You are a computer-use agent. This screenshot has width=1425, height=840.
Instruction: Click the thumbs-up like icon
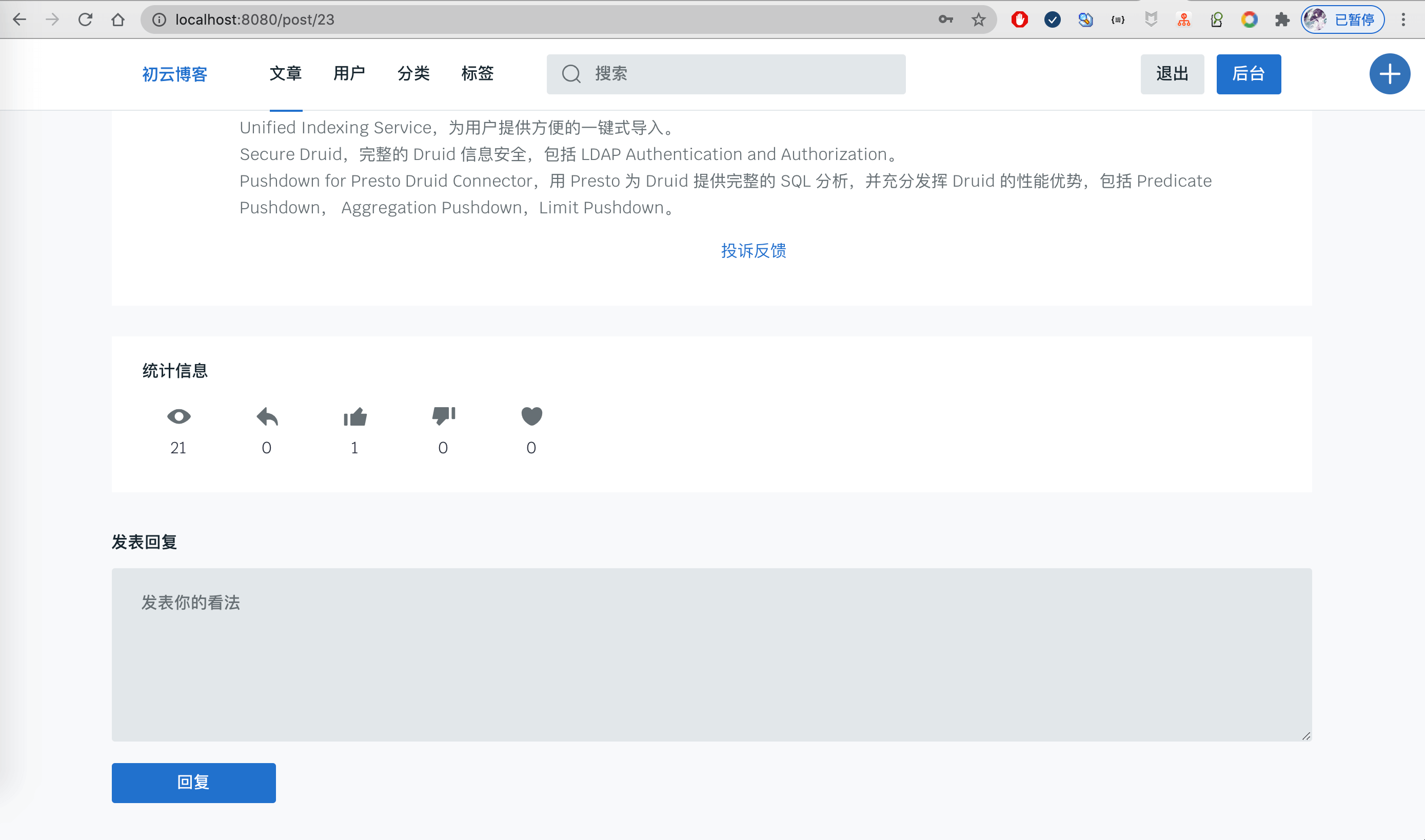click(355, 417)
